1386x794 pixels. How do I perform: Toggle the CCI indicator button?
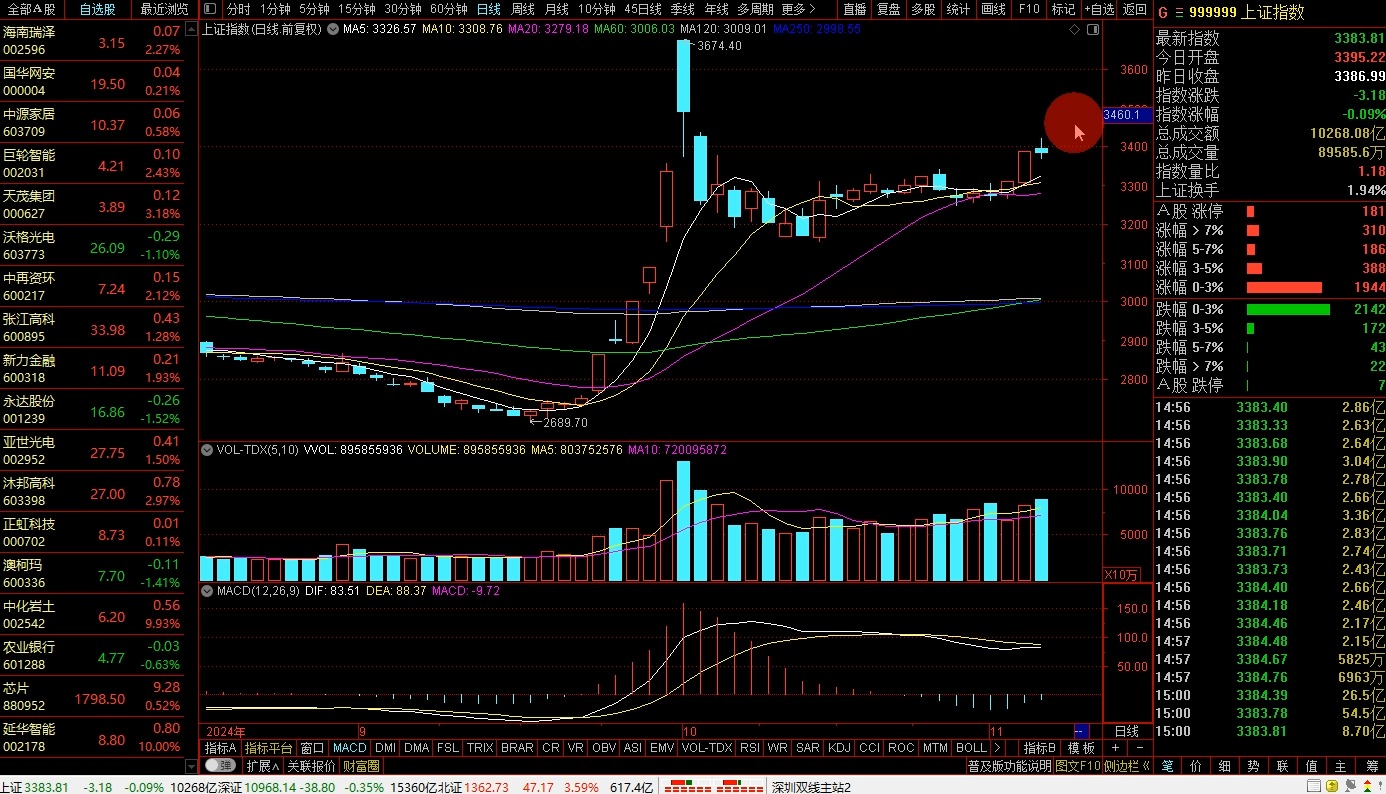coord(869,748)
